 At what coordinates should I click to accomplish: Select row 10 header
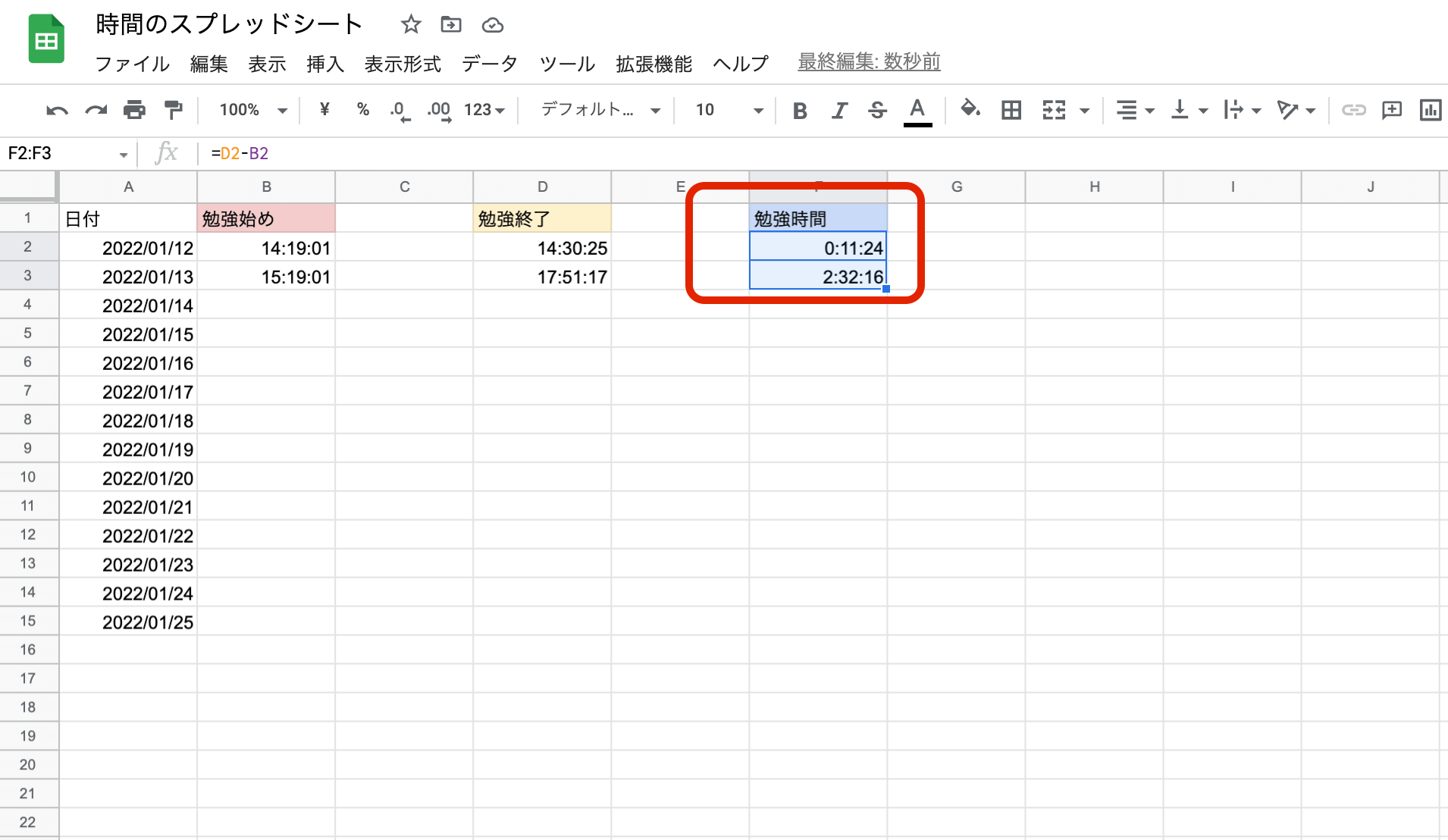point(28,477)
